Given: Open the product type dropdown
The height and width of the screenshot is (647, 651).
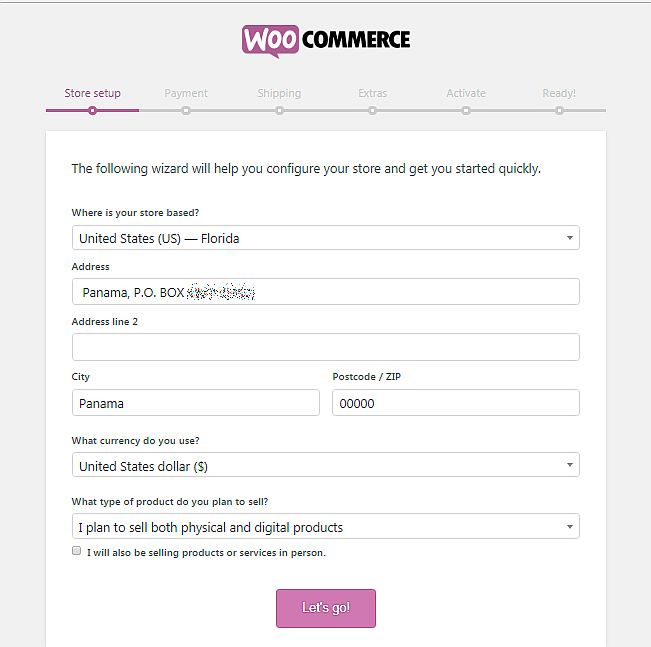Looking at the screenshot, I should (326, 526).
